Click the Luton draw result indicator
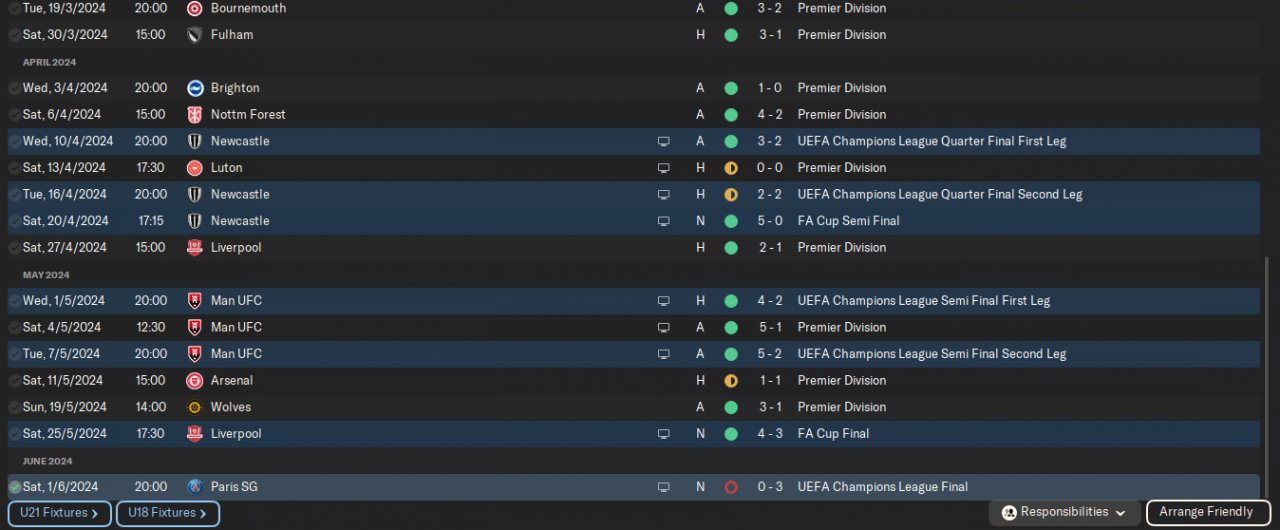 point(731,168)
